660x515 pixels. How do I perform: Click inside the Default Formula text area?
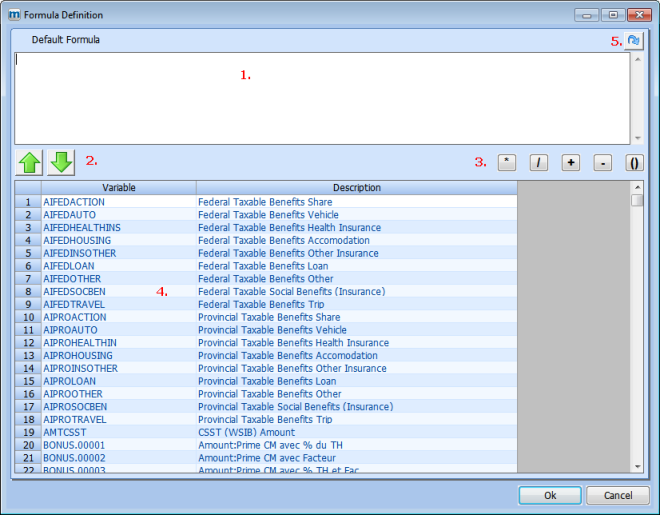tap(322, 98)
